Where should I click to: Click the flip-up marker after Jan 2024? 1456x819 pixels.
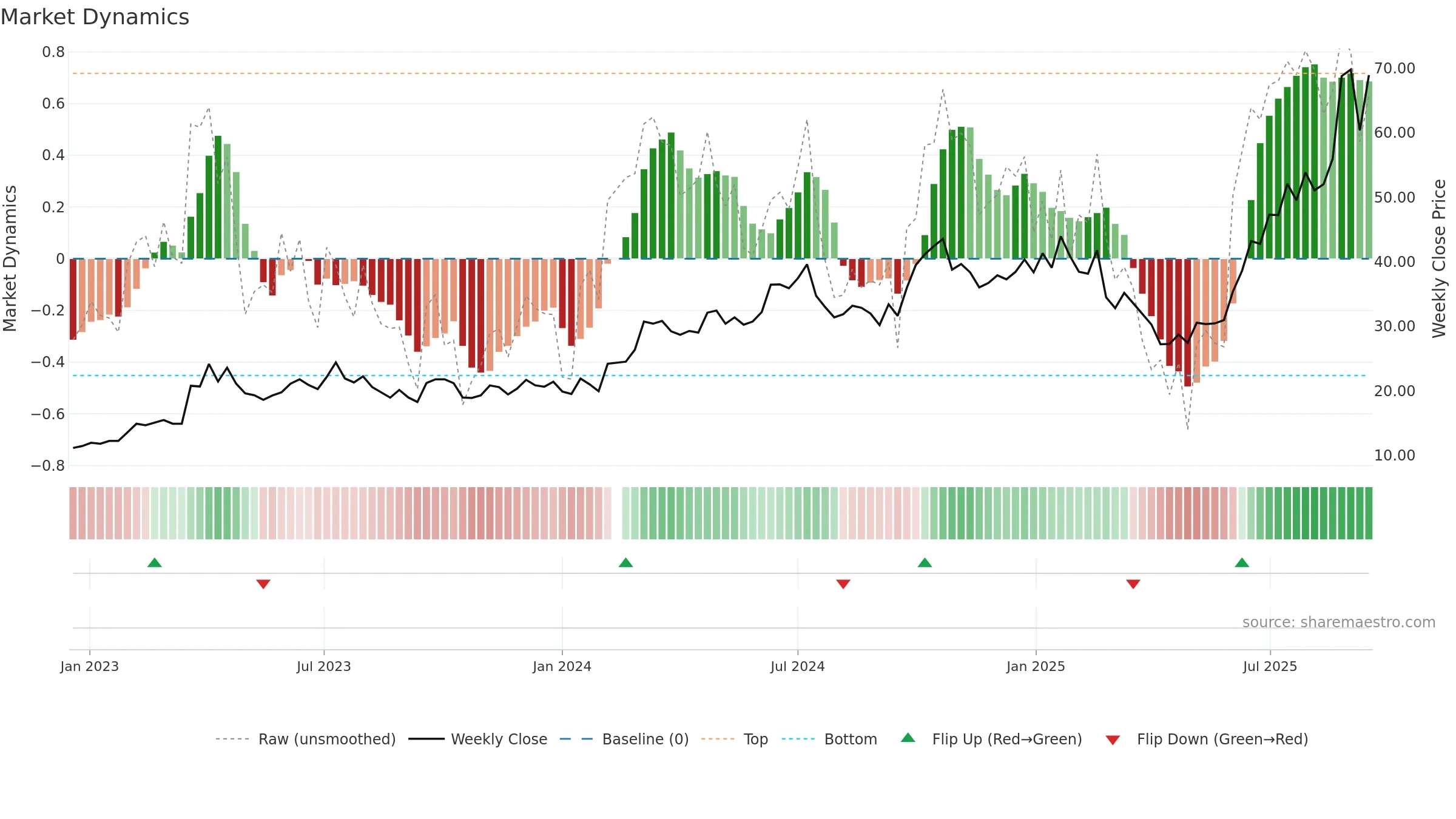point(626,562)
